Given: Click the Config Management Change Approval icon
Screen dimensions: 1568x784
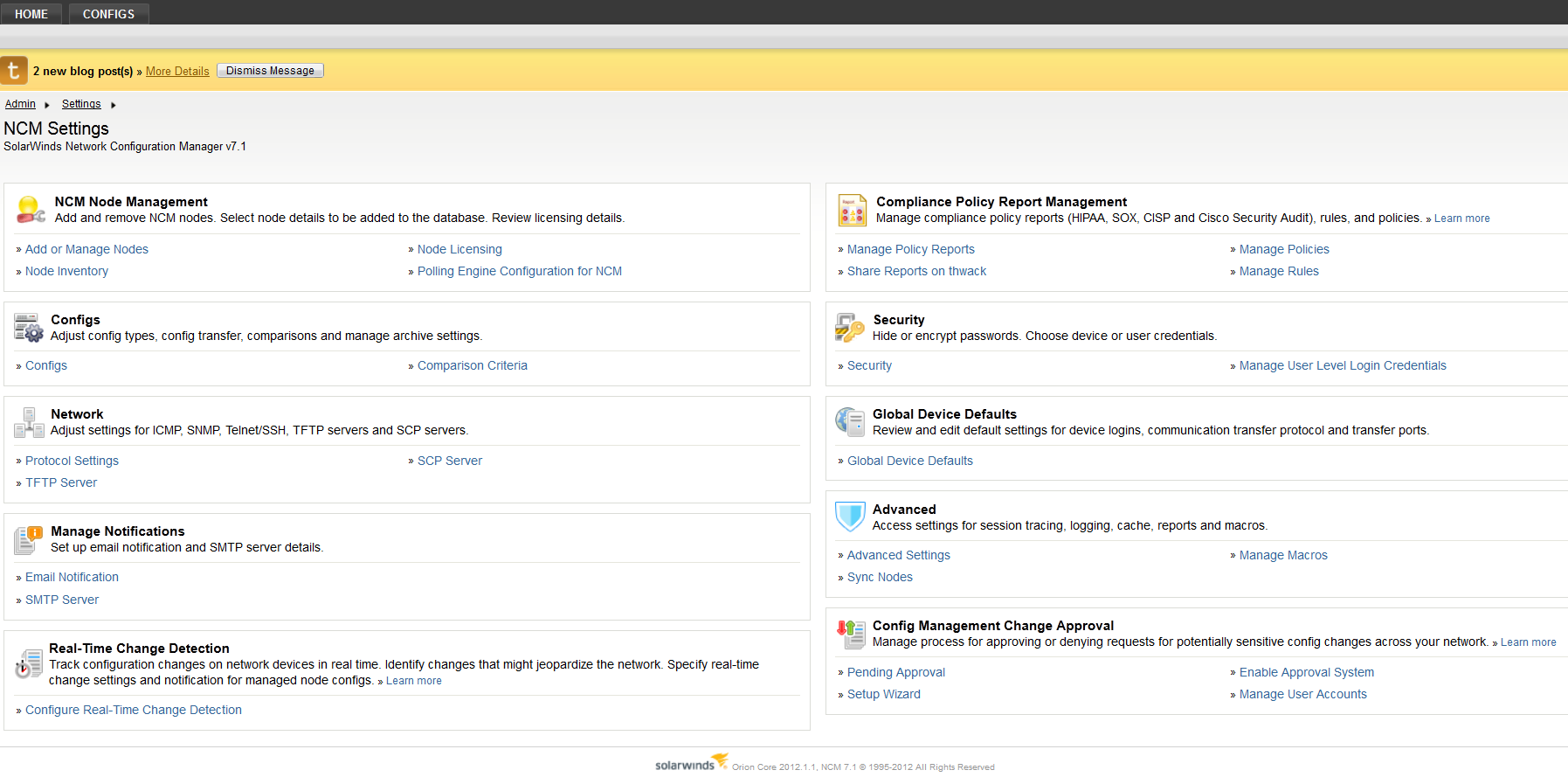Looking at the screenshot, I should click(850, 634).
